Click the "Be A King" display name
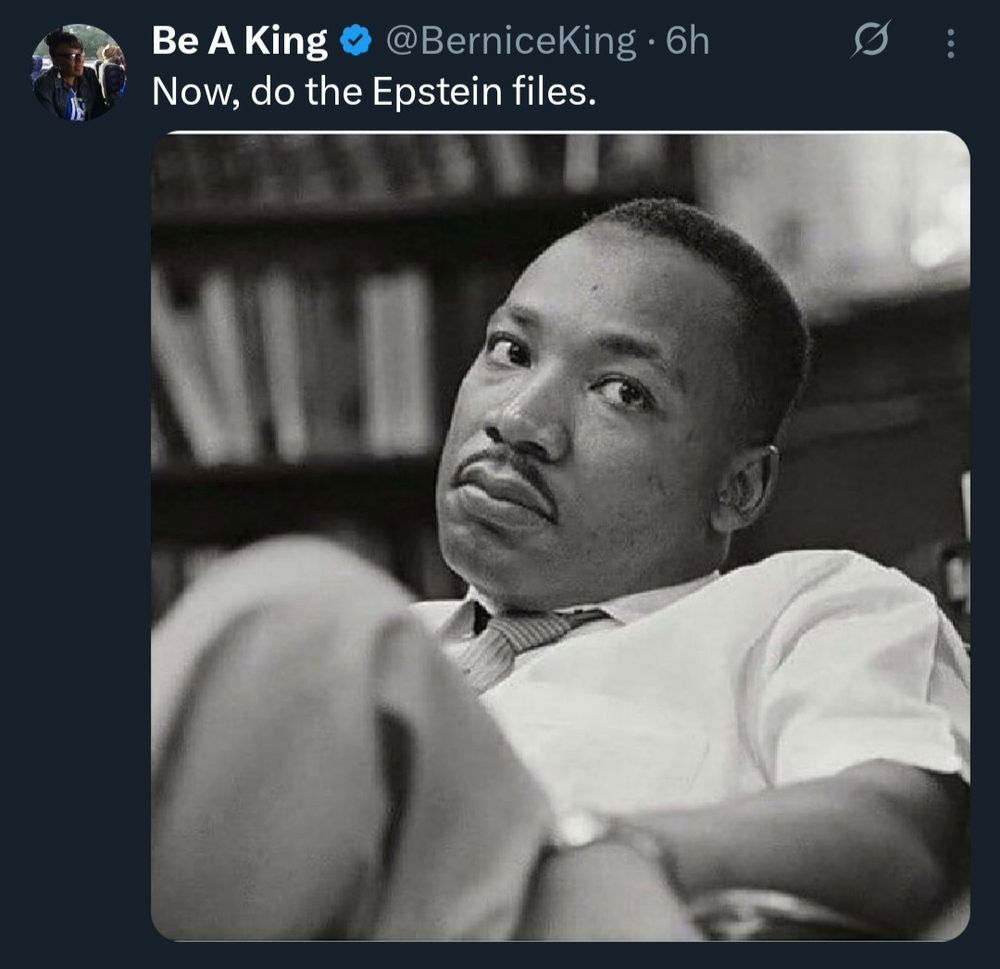 [239, 41]
